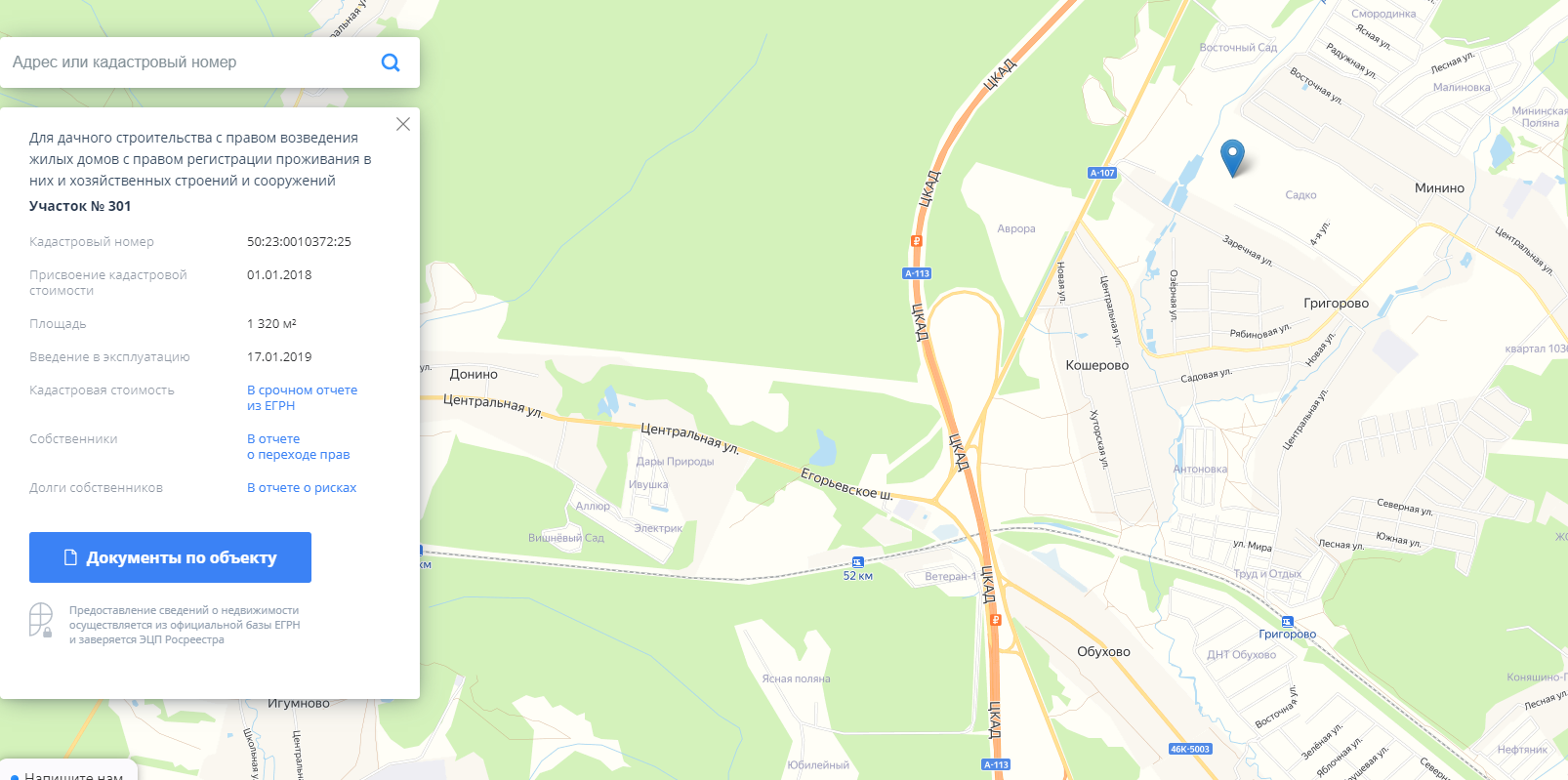Click the 52 км railway station icon
1568x780 pixels.
point(857,561)
